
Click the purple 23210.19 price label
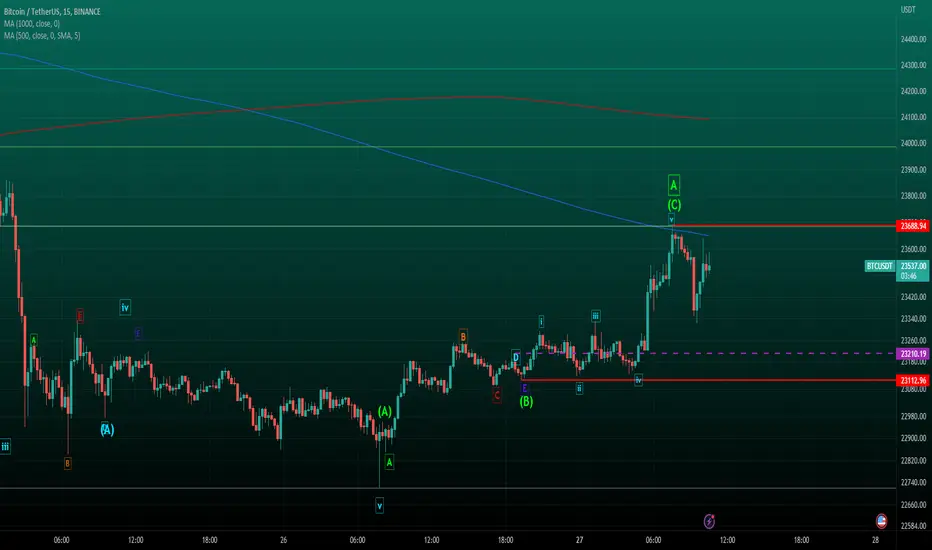914,354
